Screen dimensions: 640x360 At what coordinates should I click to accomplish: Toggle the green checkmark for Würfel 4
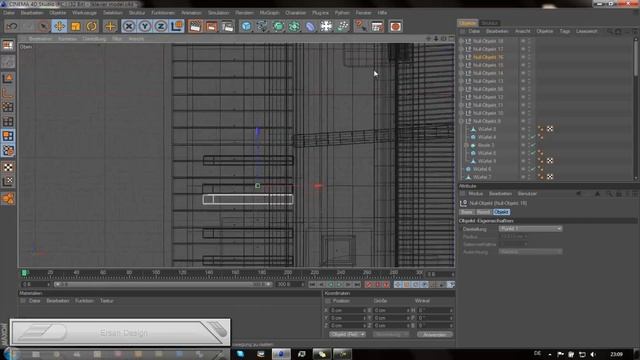click(x=533, y=137)
